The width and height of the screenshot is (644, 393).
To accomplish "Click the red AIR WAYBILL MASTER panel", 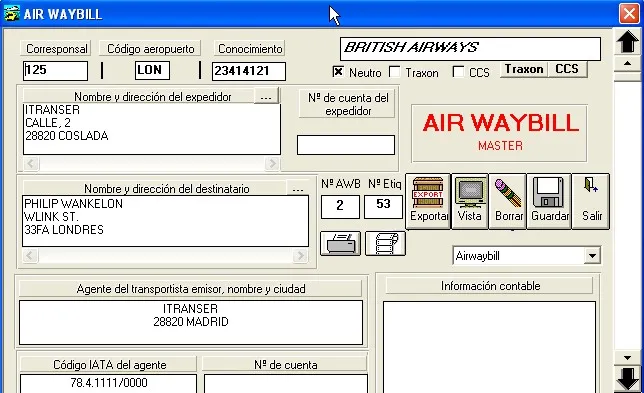I will coord(499,133).
